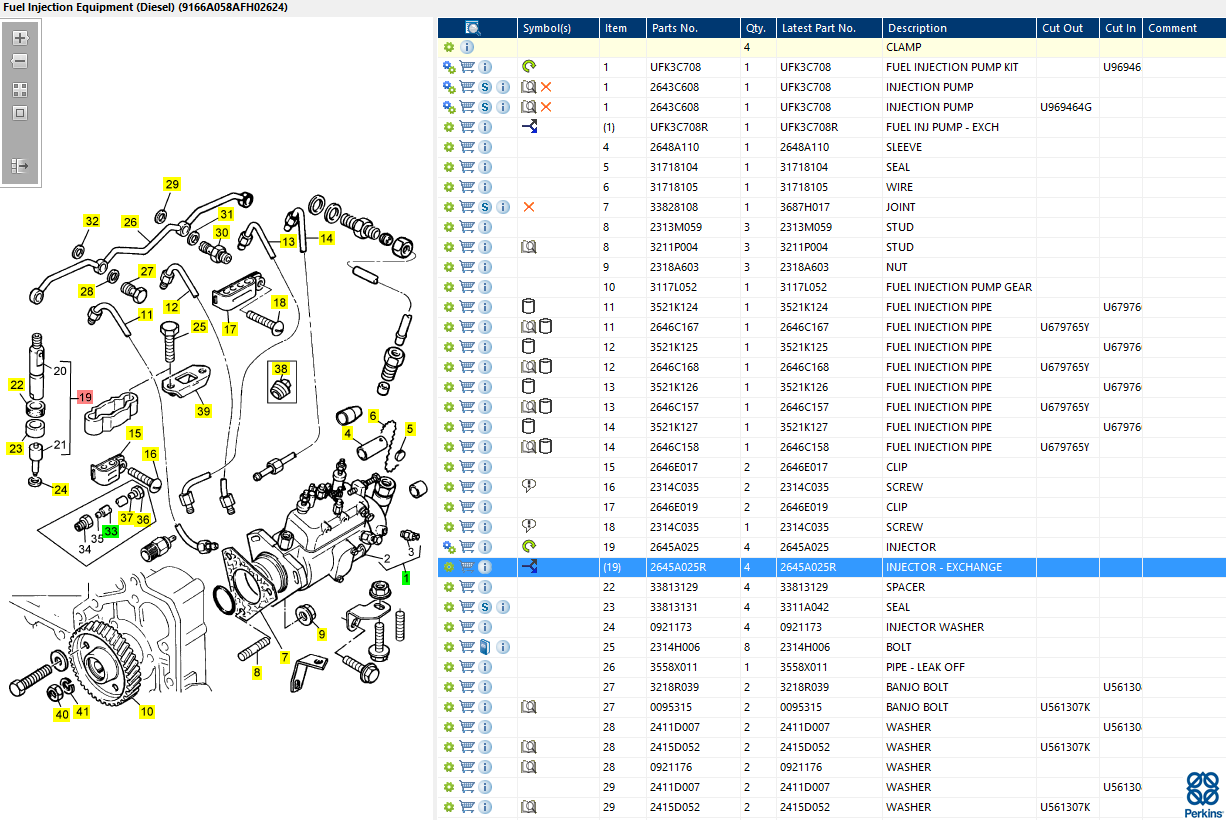Click the green callout 33 on the diagram

pyautogui.click(x=111, y=531)
